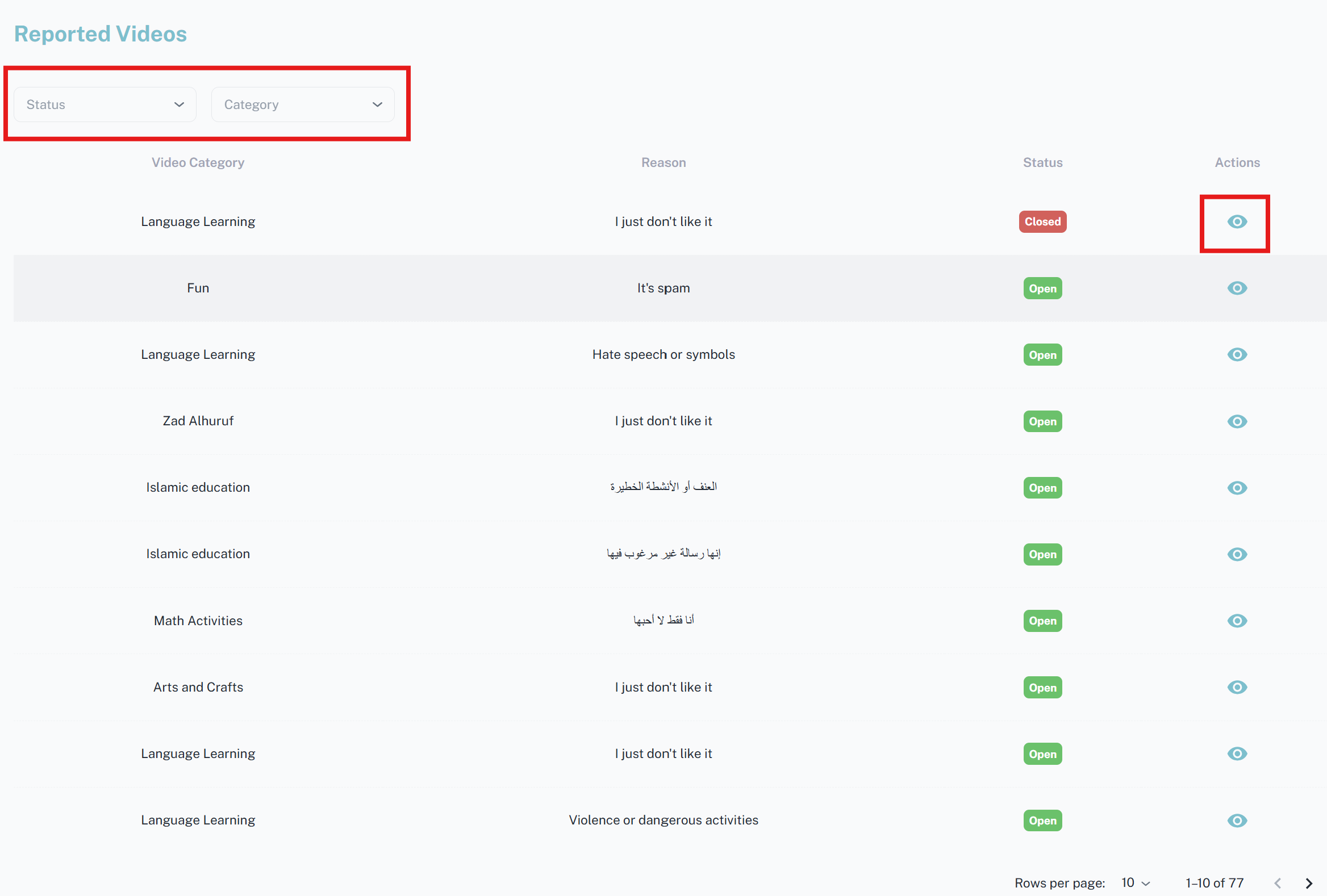Click the Status column header in the table
This screenshot has height=896, width=1327.
1042,162
